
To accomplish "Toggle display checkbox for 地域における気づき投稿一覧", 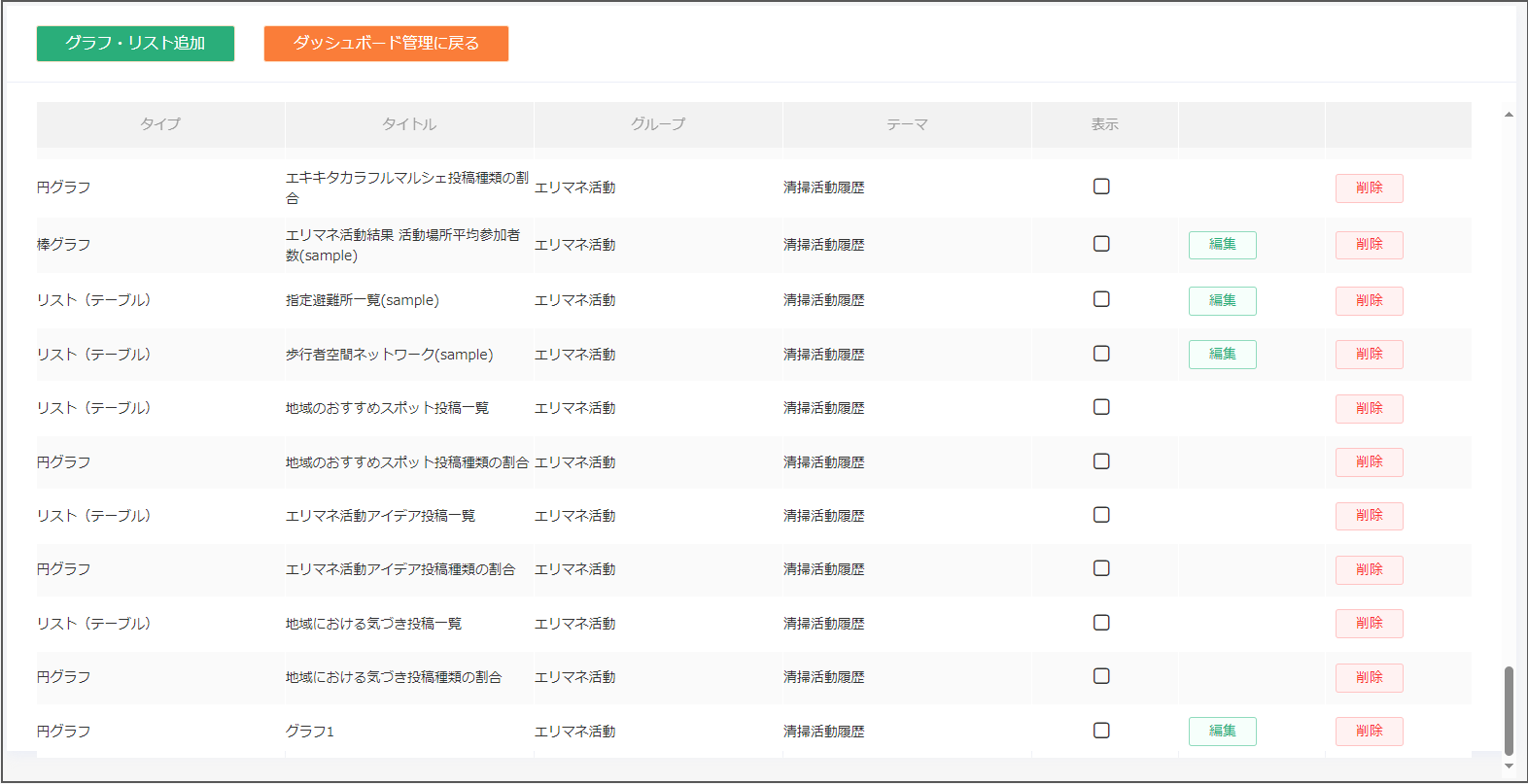I will point(1101,623).
